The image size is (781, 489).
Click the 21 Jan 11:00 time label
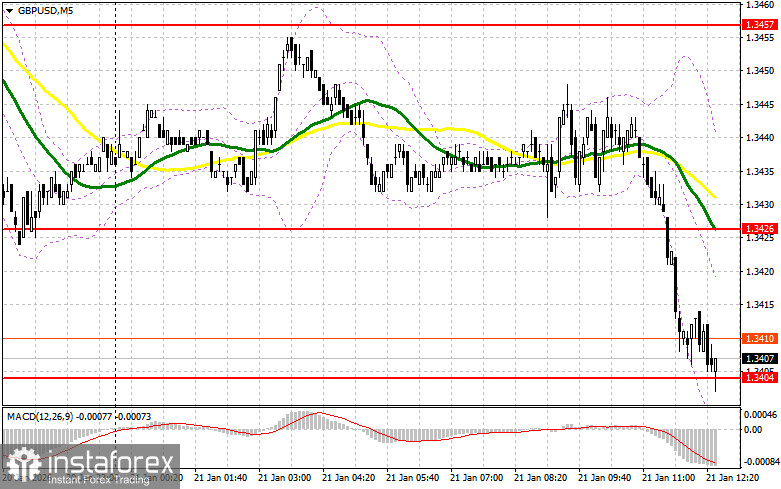point(669,478)
